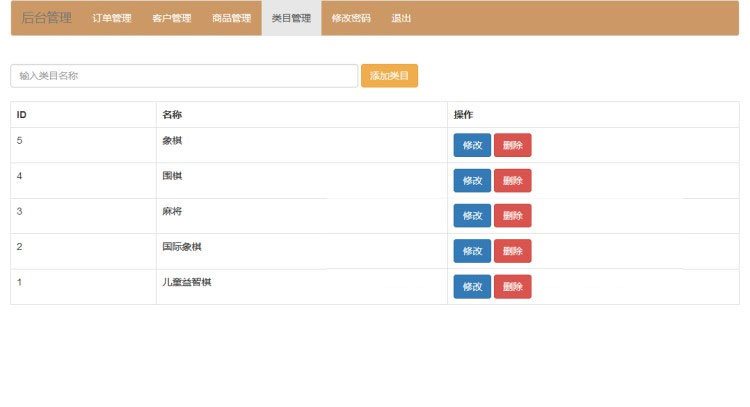Go to 客户管理 in the navbar
This screenshot has width=750, height=407.
click(171, 18)
